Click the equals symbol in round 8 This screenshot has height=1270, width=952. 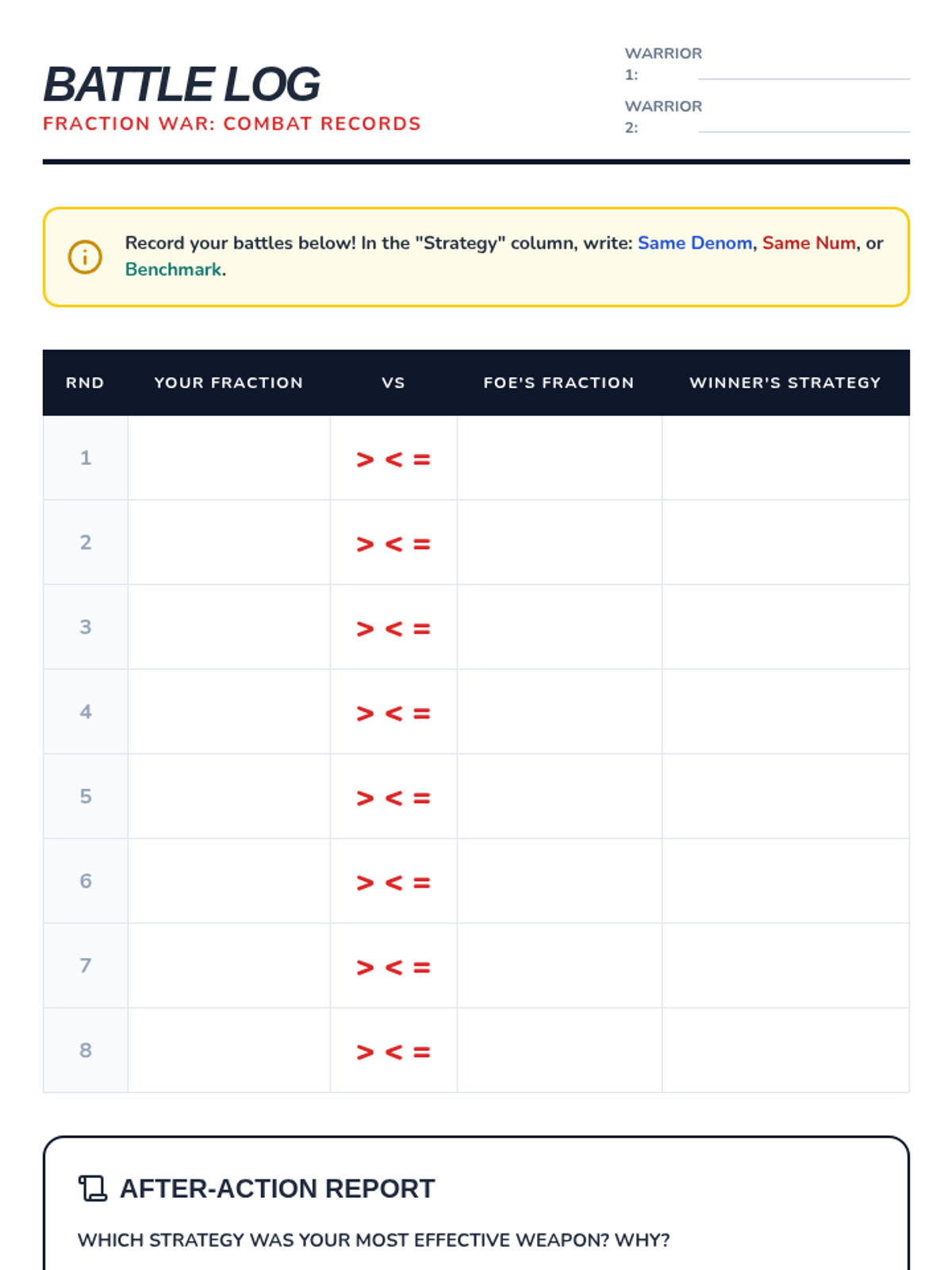tap(422, 1052)
